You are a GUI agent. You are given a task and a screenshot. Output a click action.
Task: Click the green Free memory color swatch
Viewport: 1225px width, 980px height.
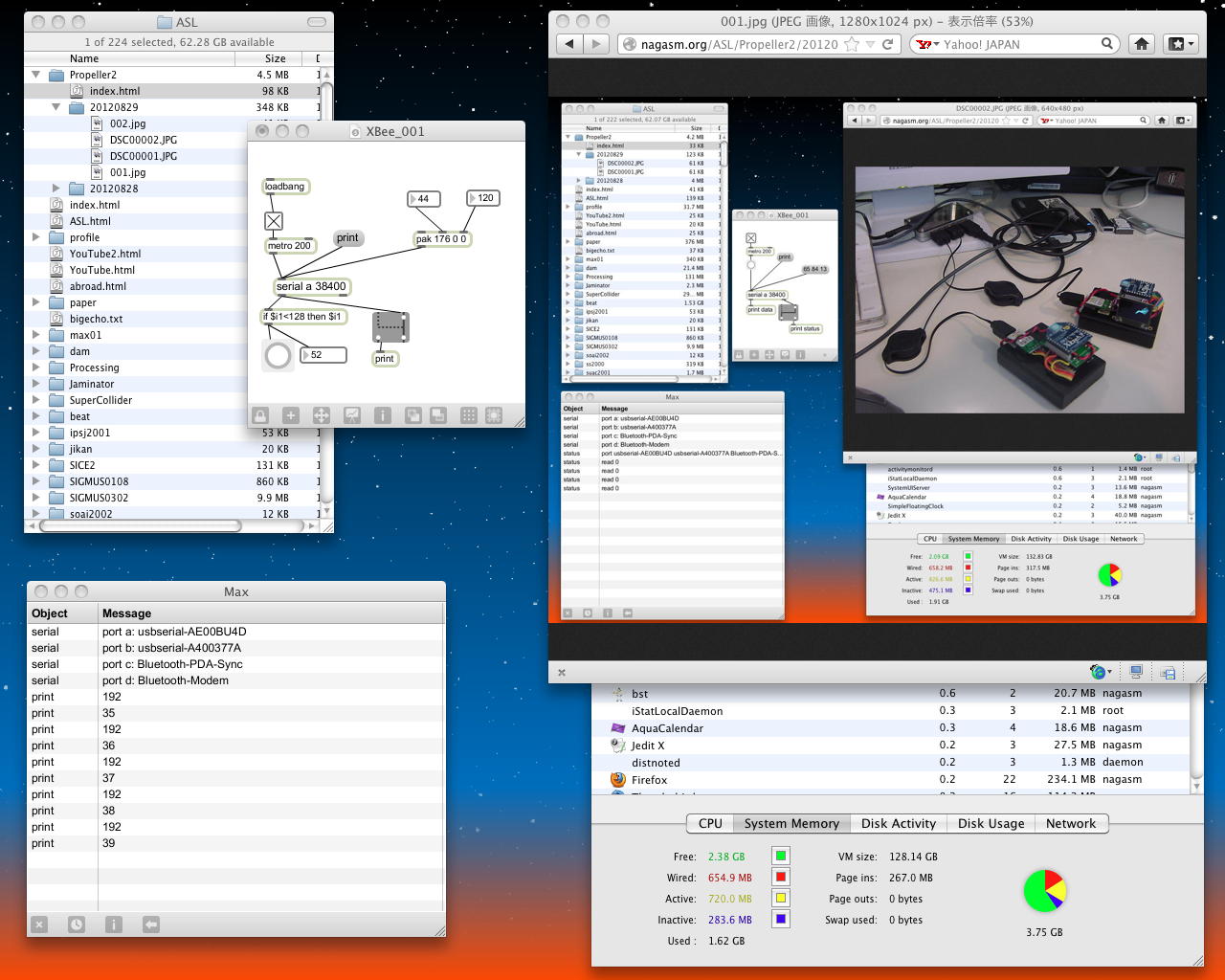click(x=781, y=857)
